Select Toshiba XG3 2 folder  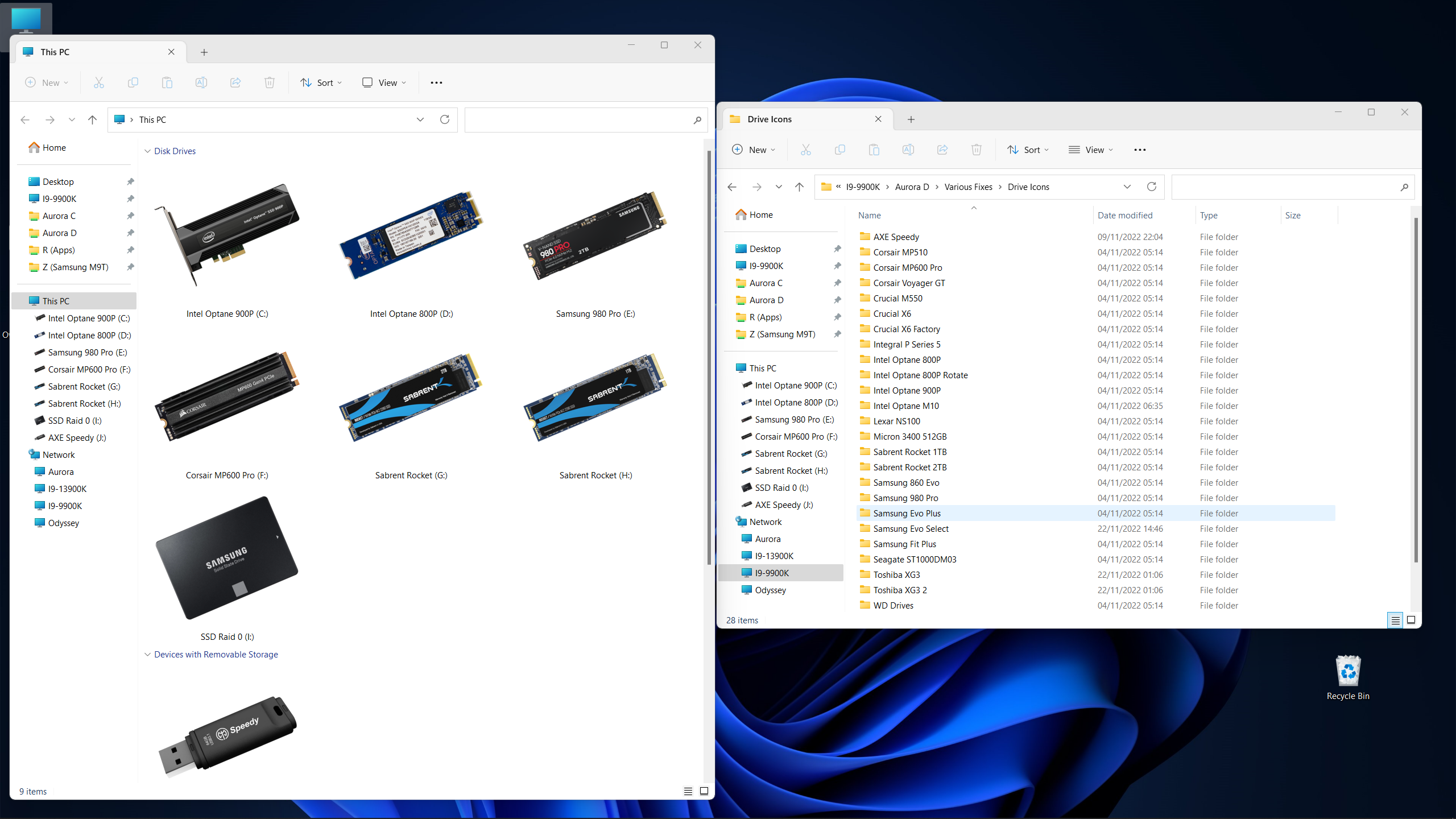point(900,590)
